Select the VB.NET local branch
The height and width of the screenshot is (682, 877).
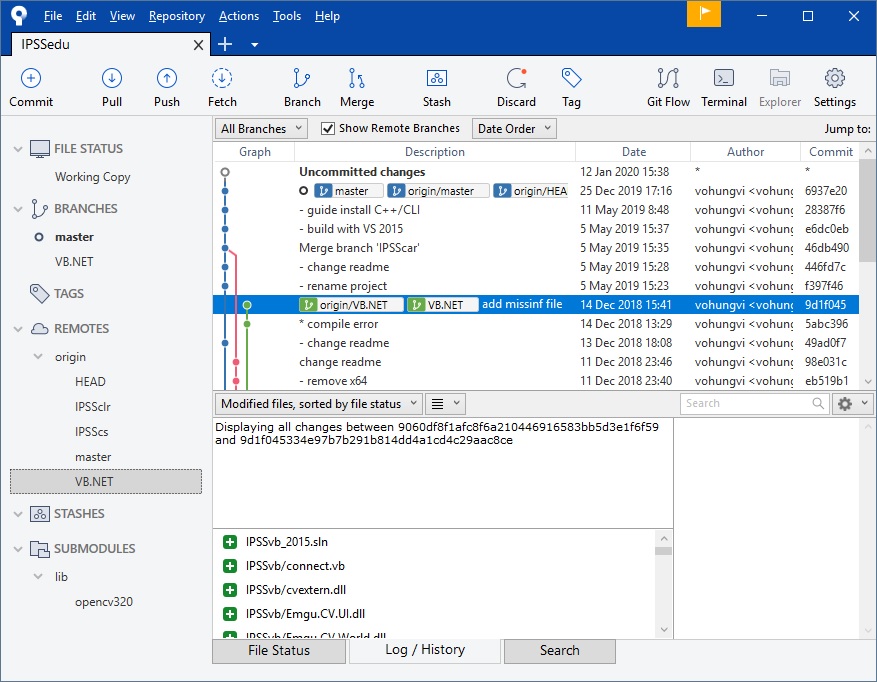click(x=74, y=261)
